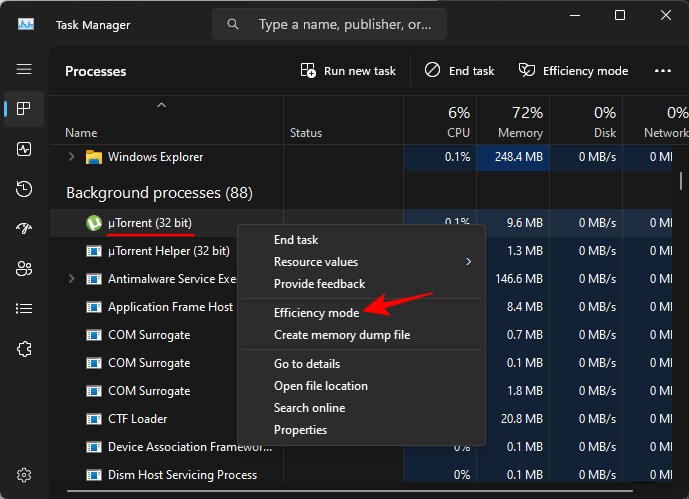
Task: Expand the Windows Explorer process group
Action: point(72,157)
